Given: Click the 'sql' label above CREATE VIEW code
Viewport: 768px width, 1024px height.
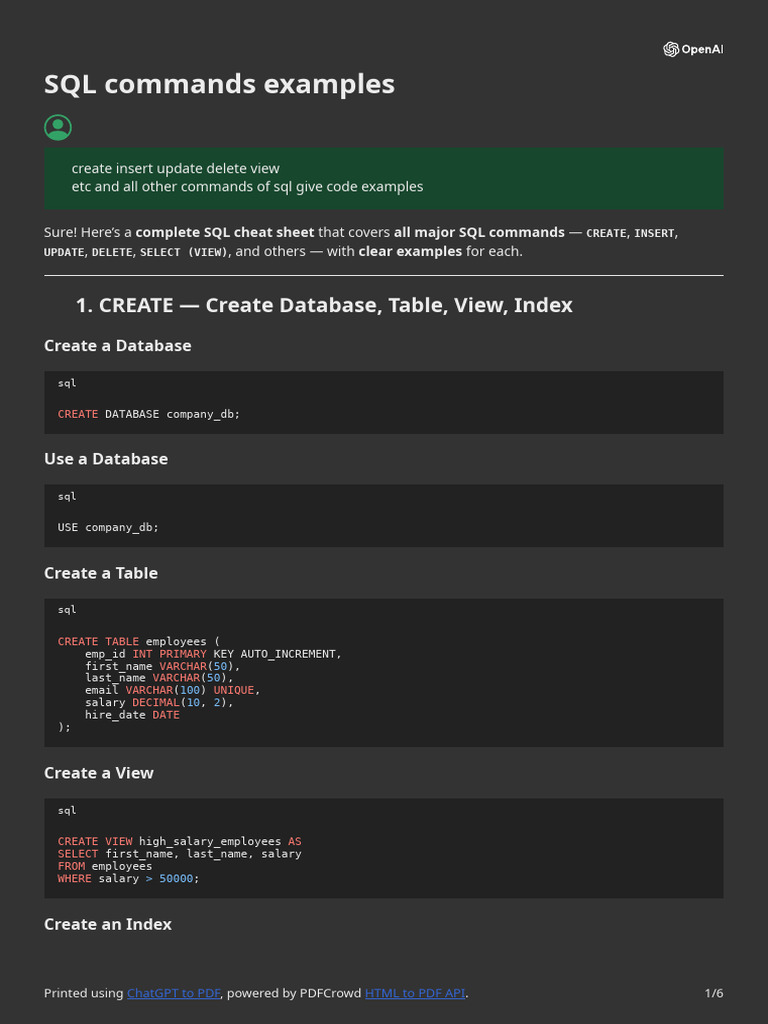Looking at the screenshot, I should [67, 810].
